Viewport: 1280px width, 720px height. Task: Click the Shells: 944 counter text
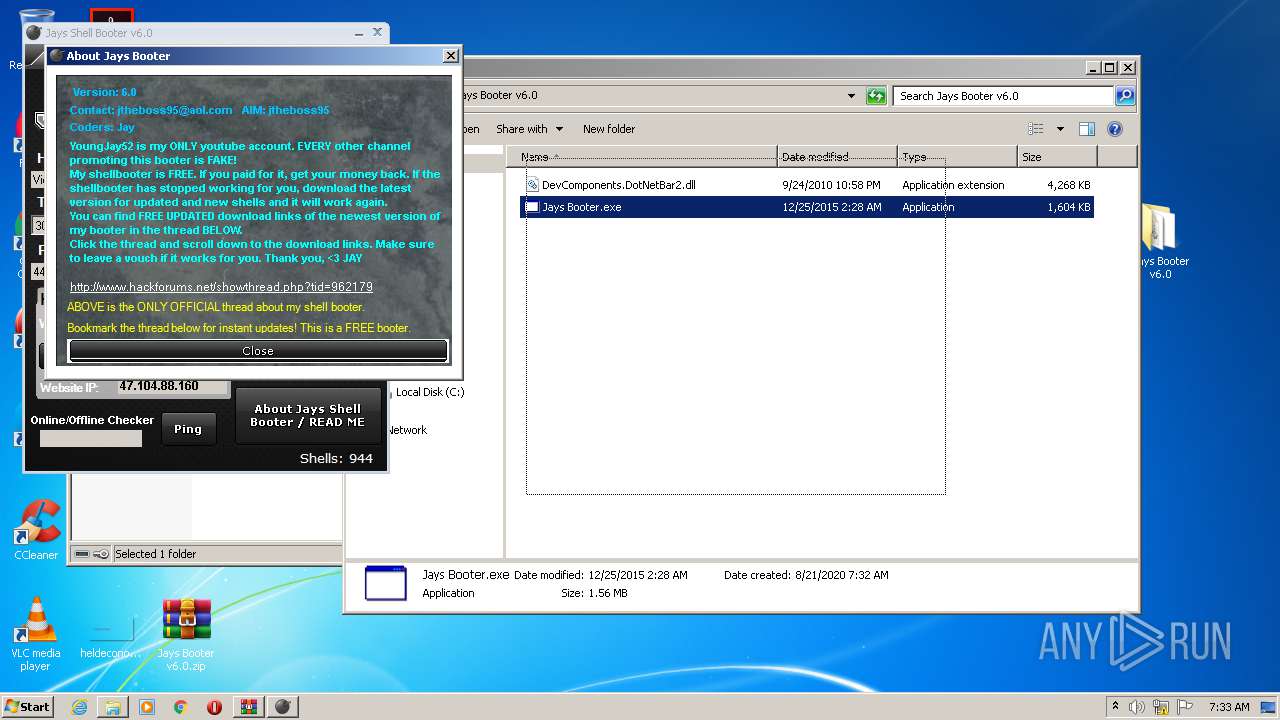click(336, 458)
